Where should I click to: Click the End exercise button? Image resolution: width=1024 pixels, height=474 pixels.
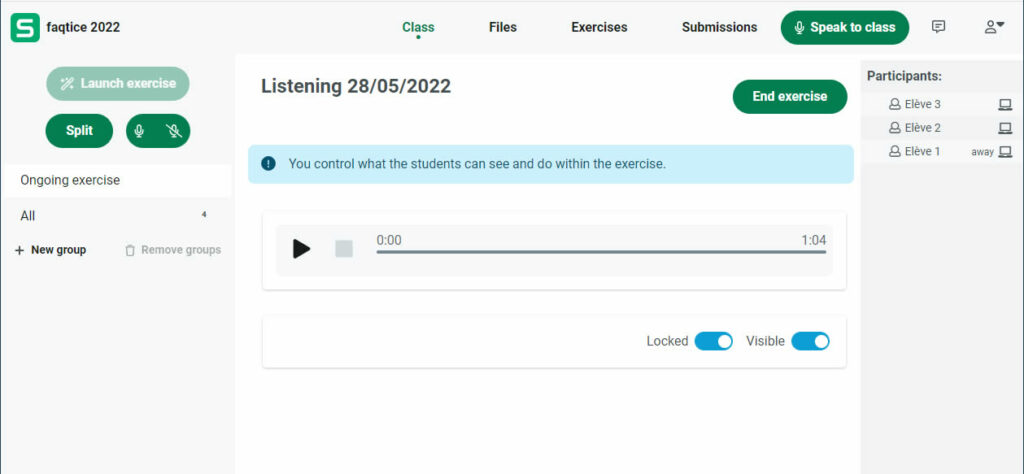(x=789, y=97)
